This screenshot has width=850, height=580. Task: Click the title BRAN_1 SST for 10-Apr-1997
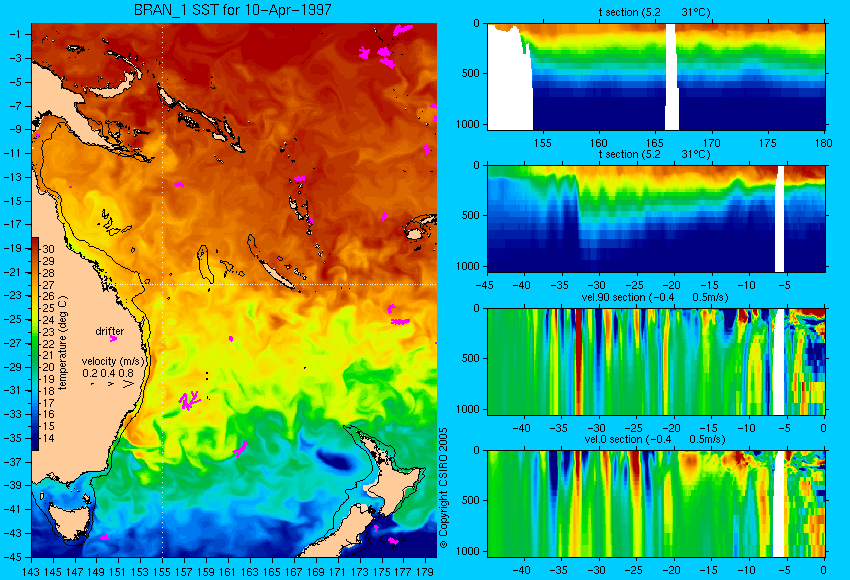(232, 10)
